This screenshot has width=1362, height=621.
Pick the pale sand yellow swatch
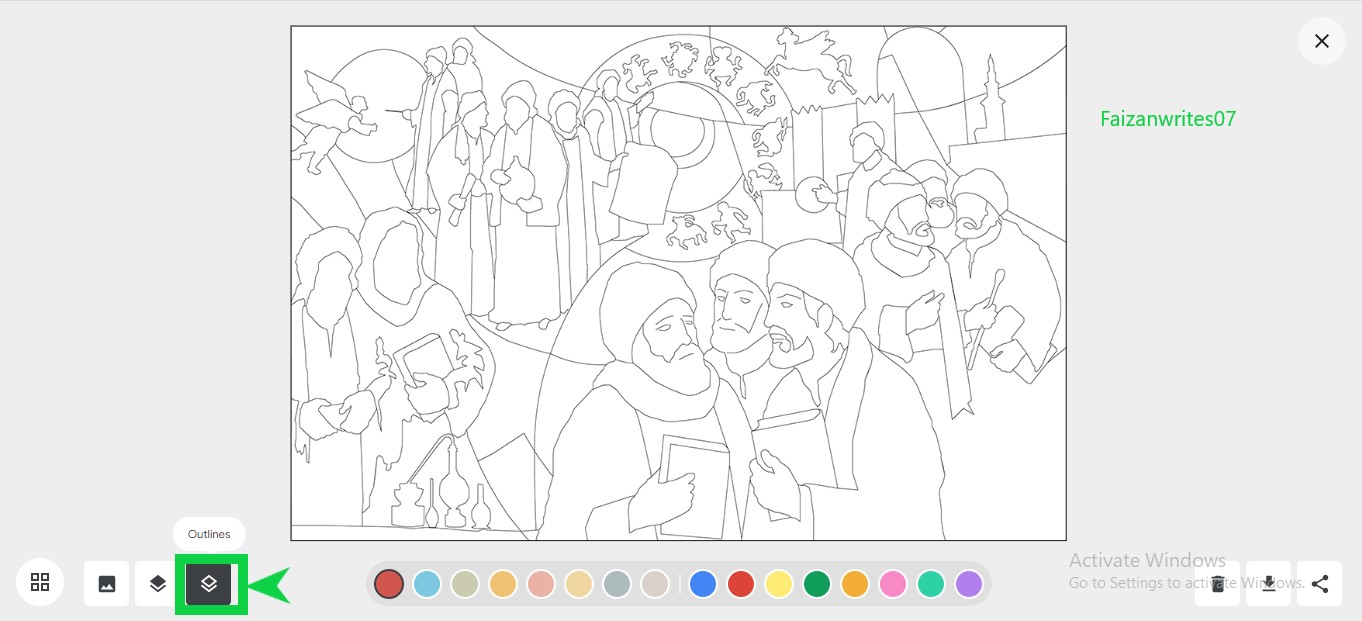pyautogui.click(x=579, y=584)
